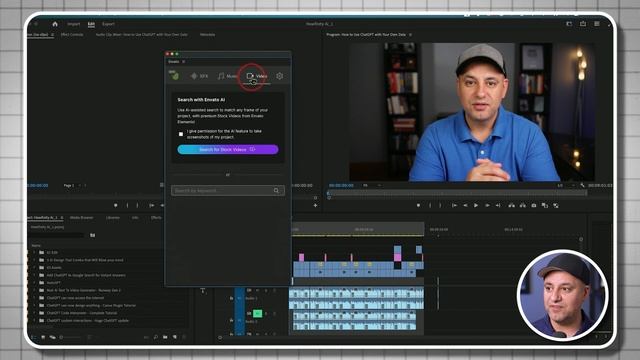Go to In point in Program monitor
The height and width of the screenshot is (360, 640).
coord(454,205)
